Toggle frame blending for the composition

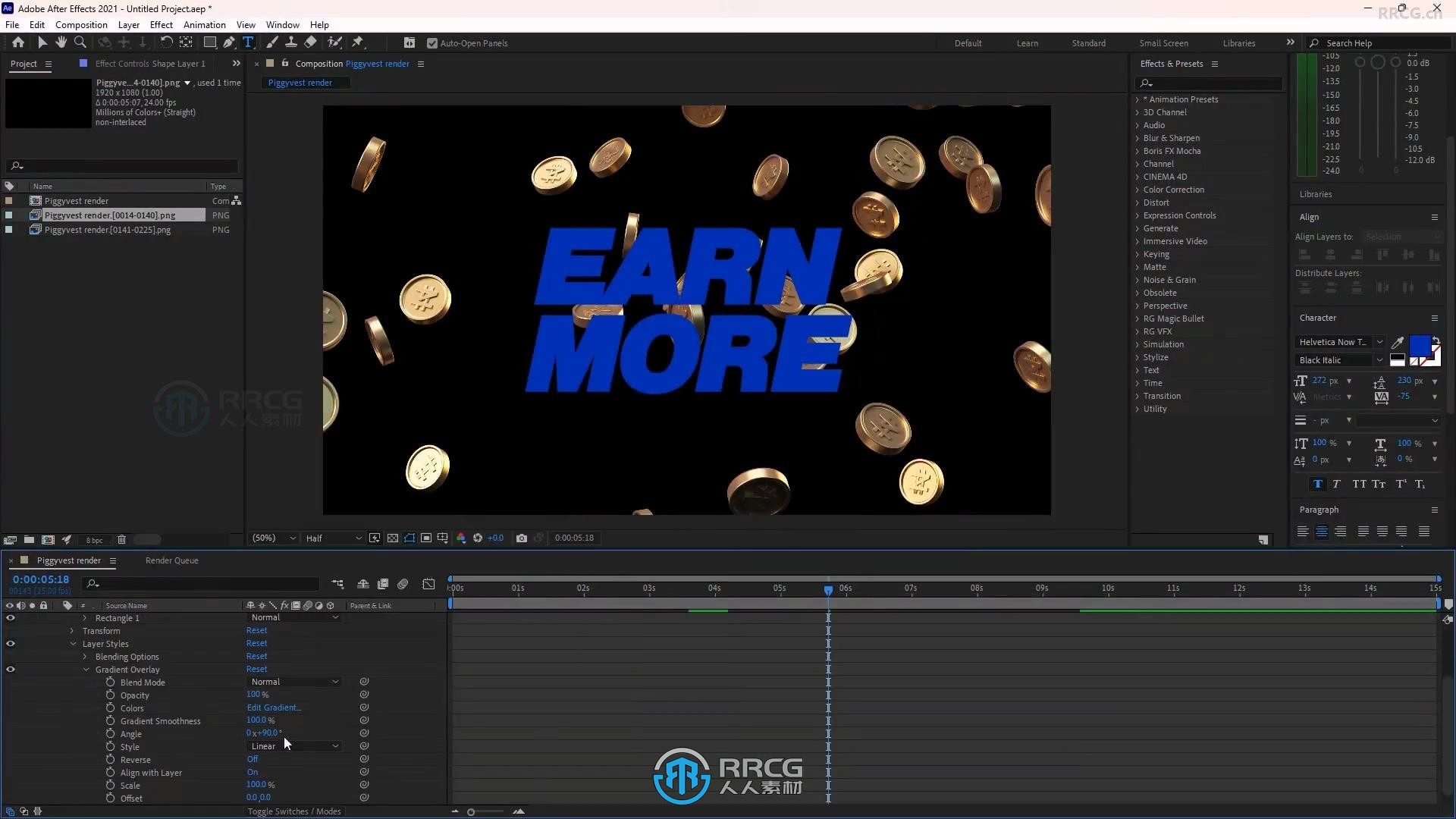[383, 584]
